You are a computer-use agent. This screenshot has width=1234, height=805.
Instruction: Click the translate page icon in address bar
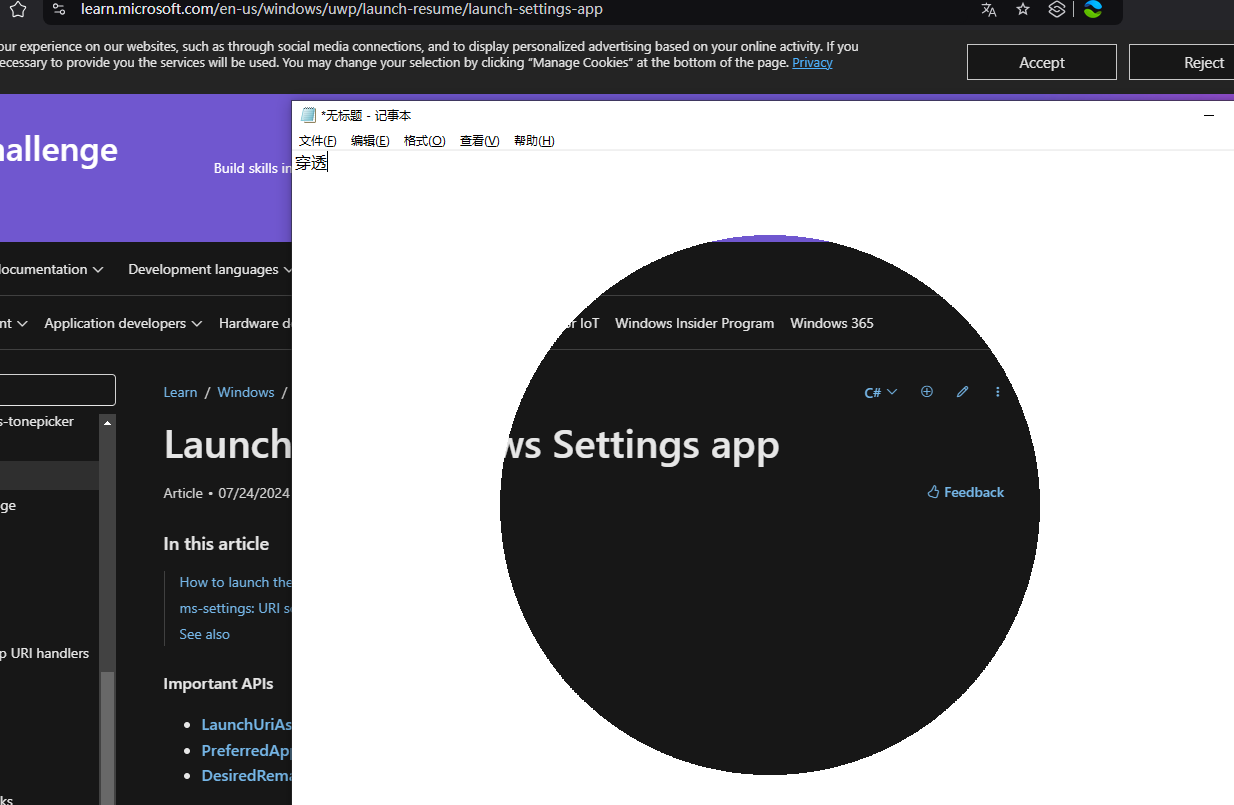(x=989, y=10)
